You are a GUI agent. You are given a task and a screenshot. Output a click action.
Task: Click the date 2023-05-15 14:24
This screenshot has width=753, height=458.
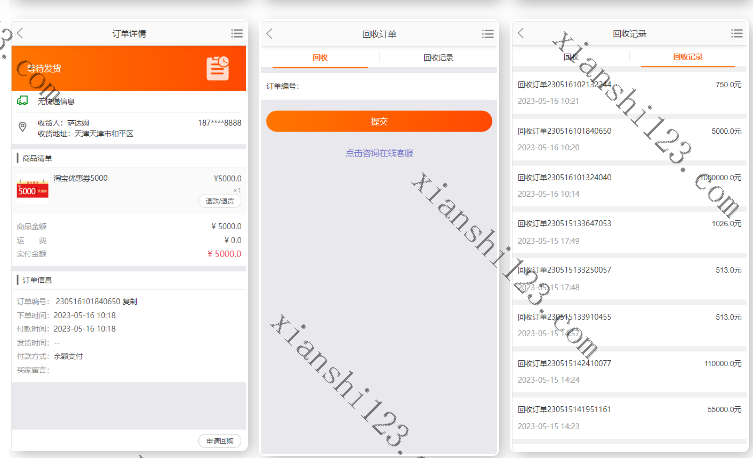coord(548,380)
